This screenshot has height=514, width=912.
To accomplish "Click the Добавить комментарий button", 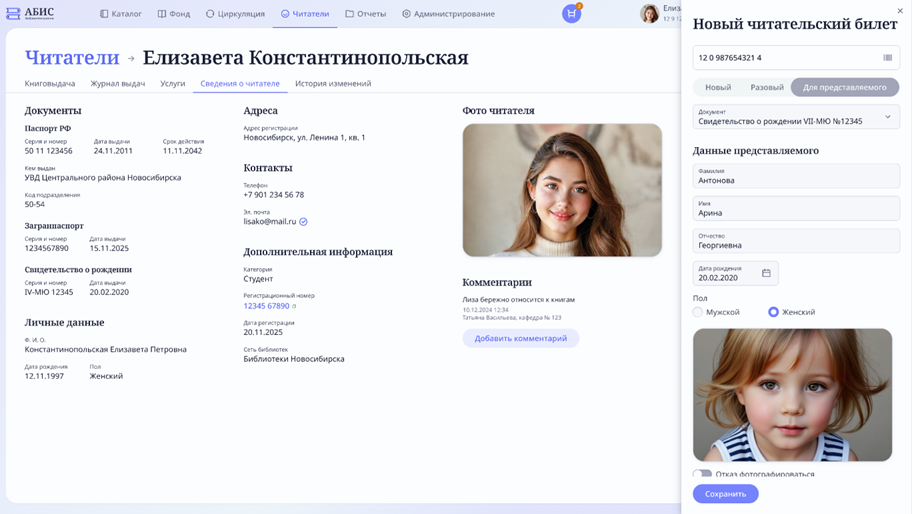I will (520, 338).
